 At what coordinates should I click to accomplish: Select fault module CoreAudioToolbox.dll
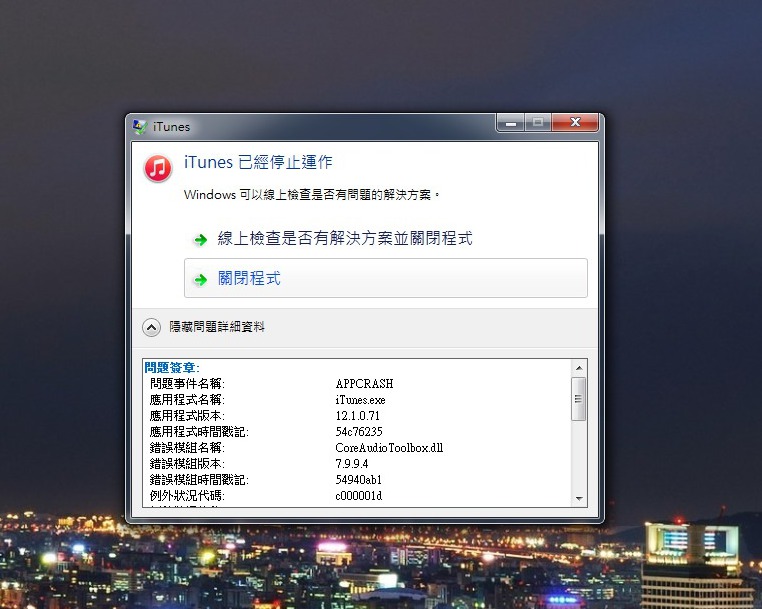pos(389,448)
